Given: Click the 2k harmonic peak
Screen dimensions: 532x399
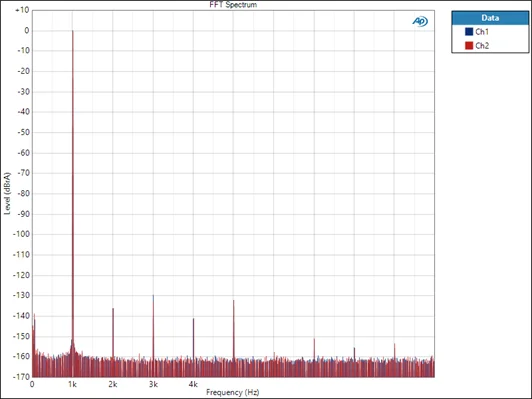Looking at the screenshot, I should click(113, 309).
